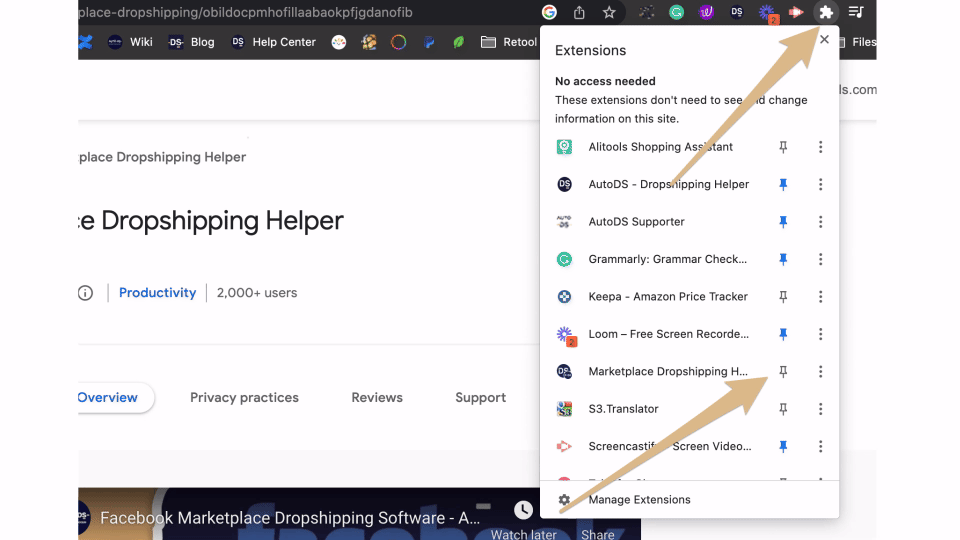Open the Blog bookmark
Screen dimensions: 960x540
(x=192, y=42)
